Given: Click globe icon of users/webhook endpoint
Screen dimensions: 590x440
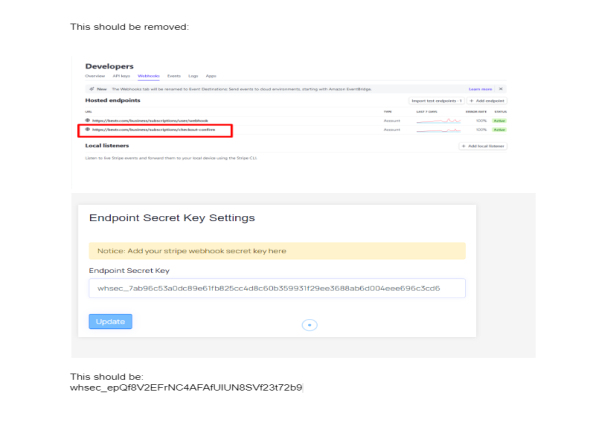Looking at the screenshot, I should [x=88, y=120].
